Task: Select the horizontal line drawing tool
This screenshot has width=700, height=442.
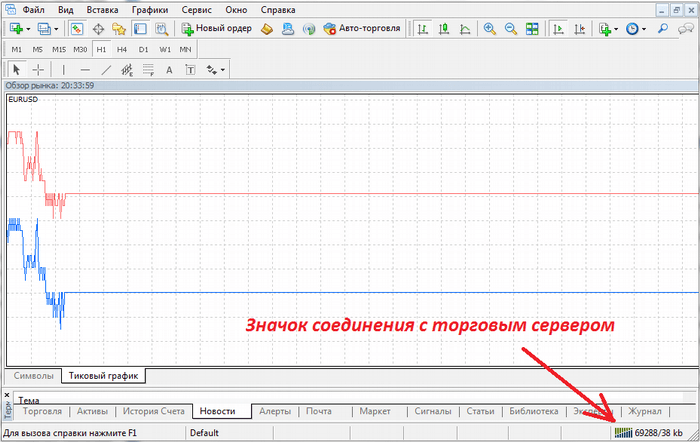Action: pos(85,69)
